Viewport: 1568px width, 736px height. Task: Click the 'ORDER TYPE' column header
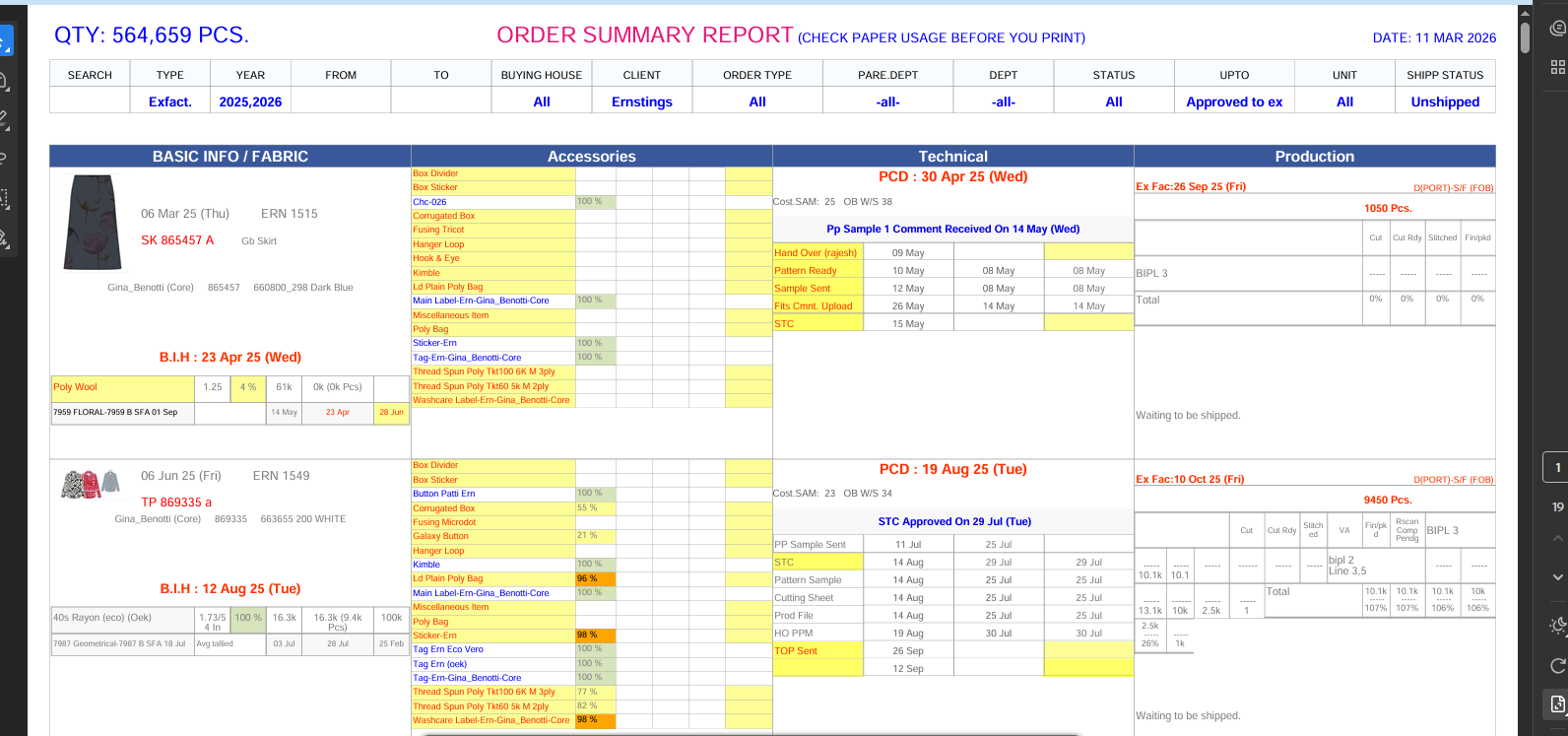click(x=757, y=75)
